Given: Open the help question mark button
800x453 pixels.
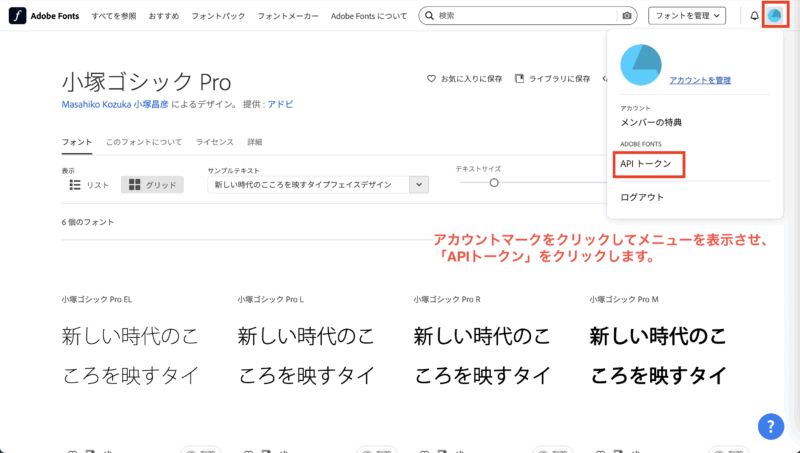Looking at the screenshot, I should click(x=771, y=426).
